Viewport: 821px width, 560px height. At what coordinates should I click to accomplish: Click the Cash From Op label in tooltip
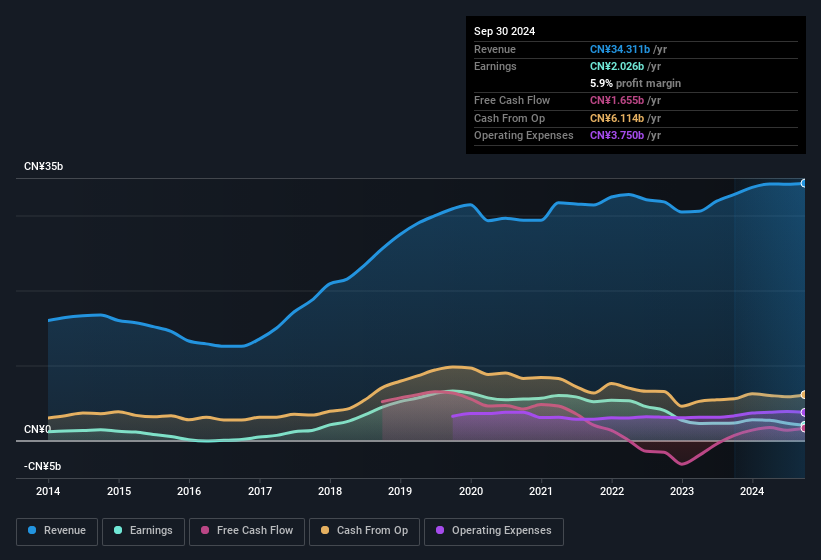coord(509,118)
